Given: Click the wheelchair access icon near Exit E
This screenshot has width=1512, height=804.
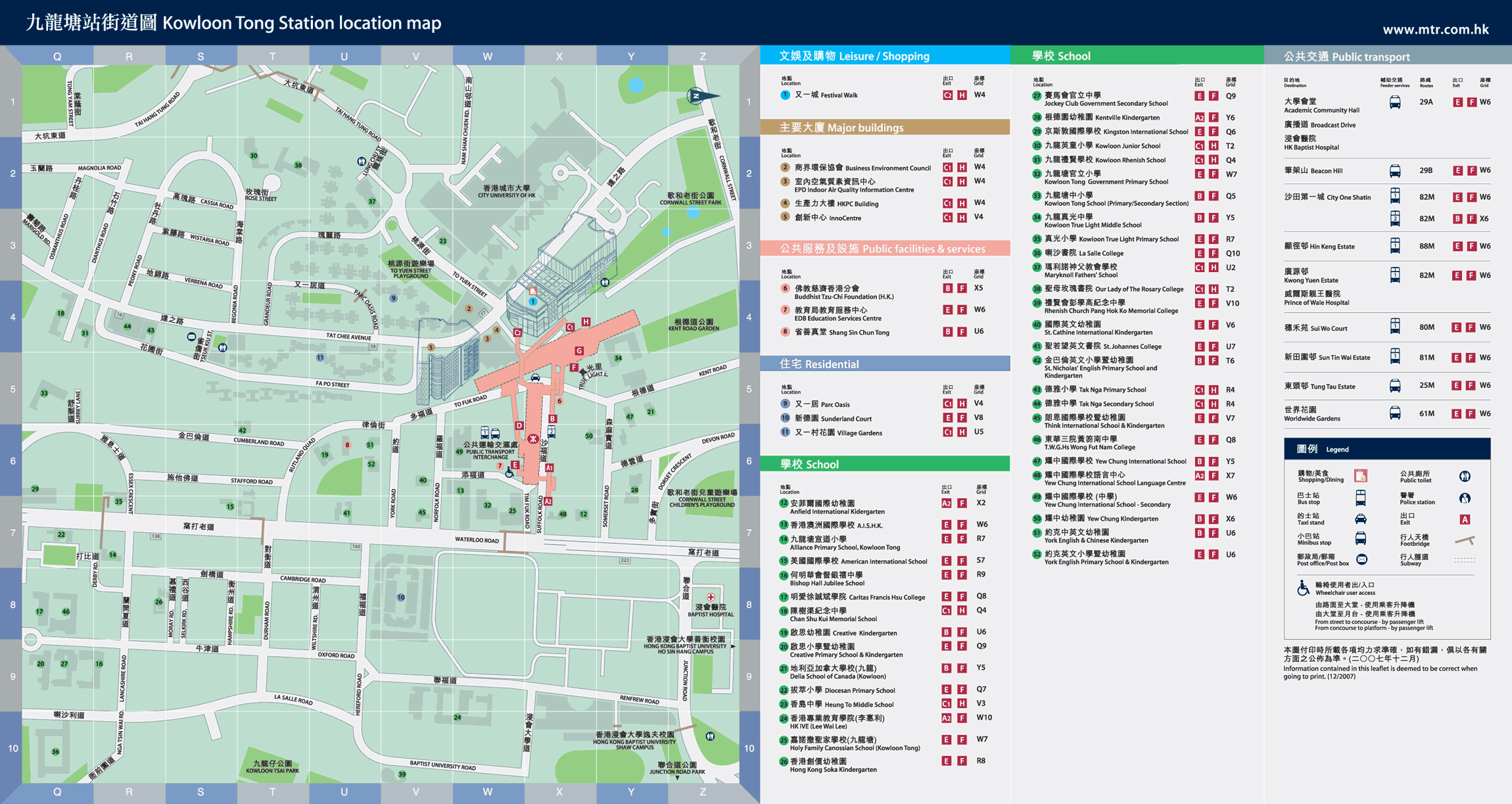Looking at the screenshot, I should click(x=509, y=473).
